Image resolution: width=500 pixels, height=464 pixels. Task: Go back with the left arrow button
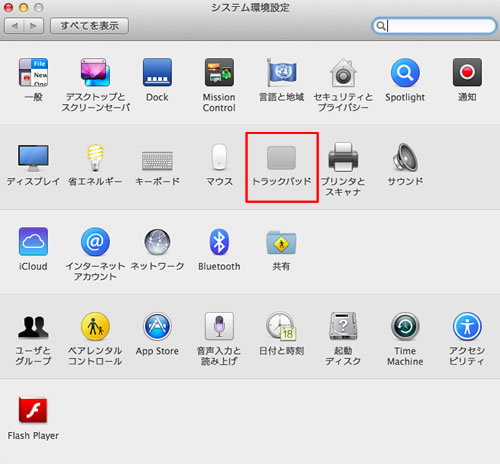pyautogui.click(x=14, y=26)
